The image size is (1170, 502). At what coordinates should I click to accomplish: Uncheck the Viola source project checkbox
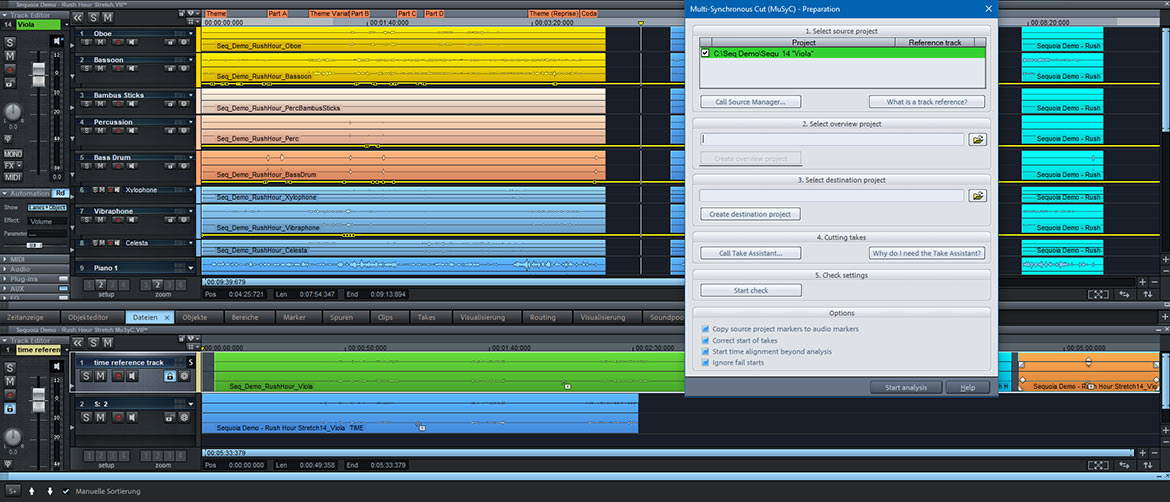click(705, 53)
